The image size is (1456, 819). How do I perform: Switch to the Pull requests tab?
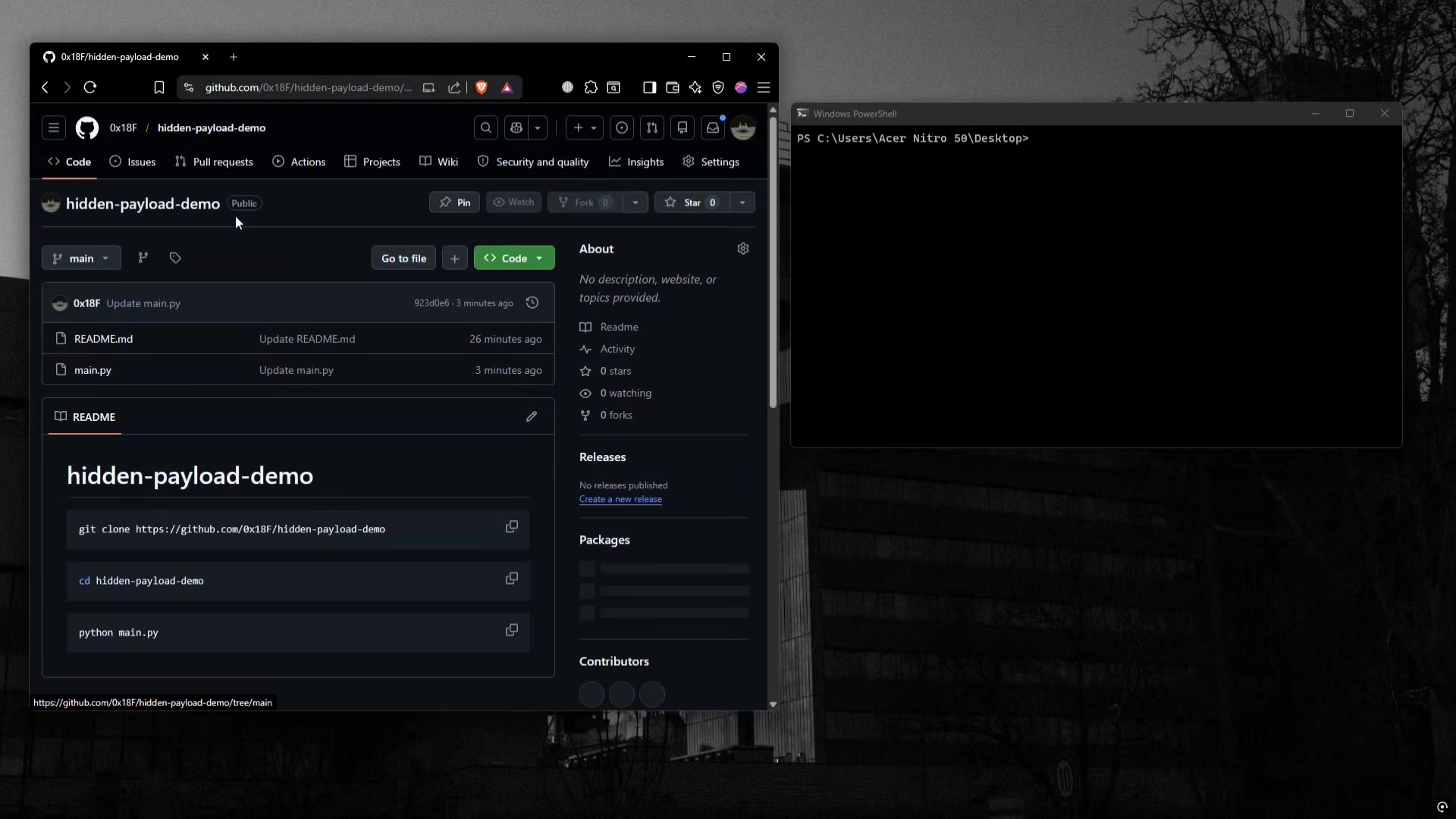(214, 162)
